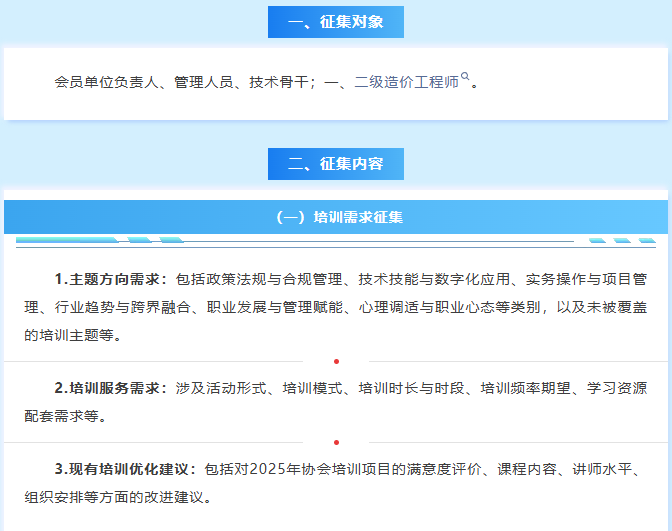Click the text 会员单位负责人

pos(107,82)
